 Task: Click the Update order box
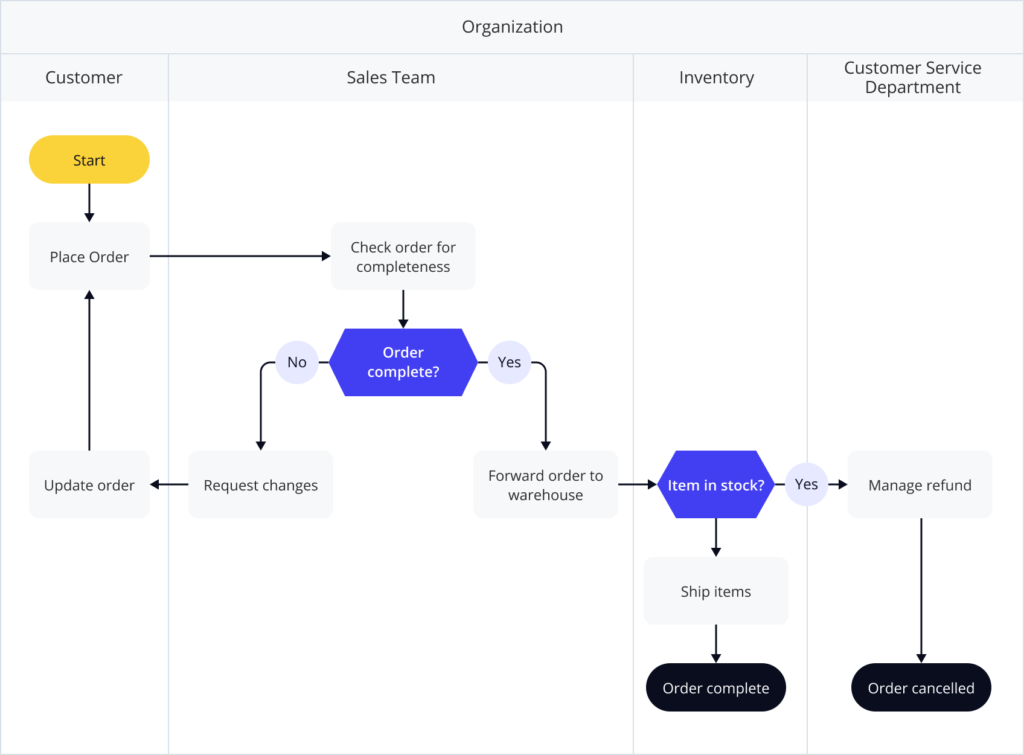(89, 485)
